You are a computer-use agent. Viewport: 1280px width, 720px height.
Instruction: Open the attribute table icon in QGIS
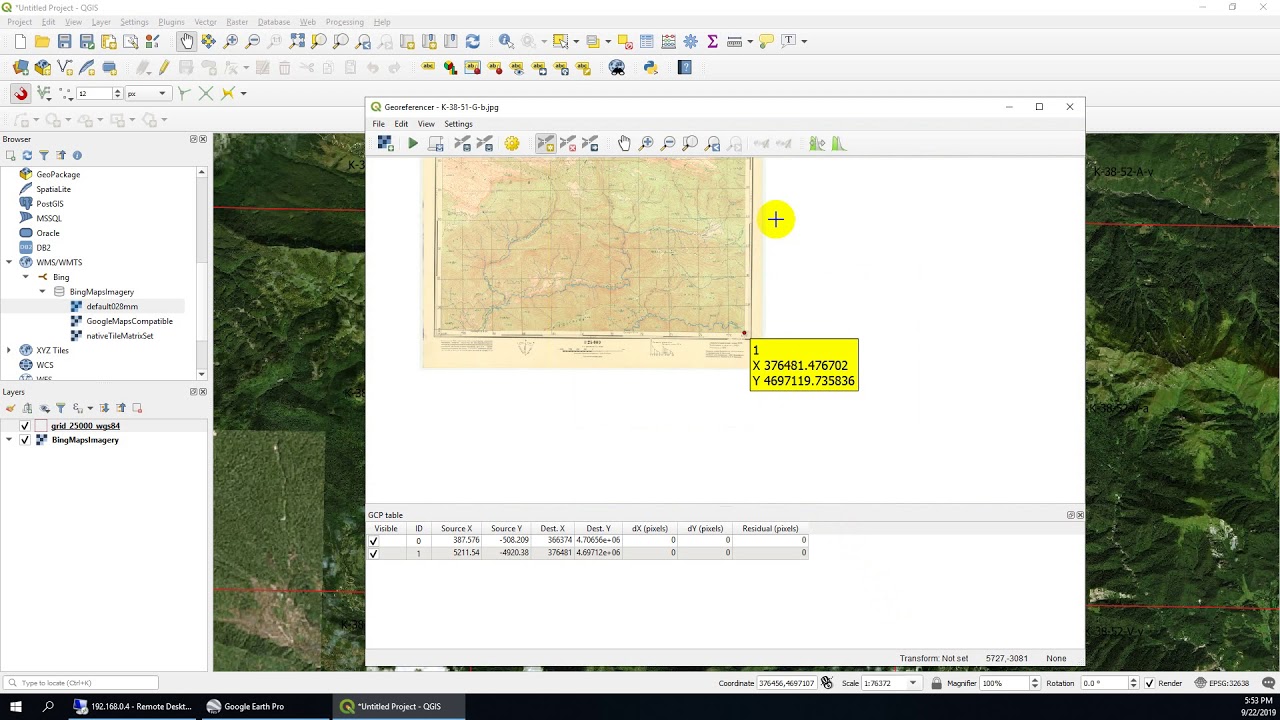click(x=647, y=41)
